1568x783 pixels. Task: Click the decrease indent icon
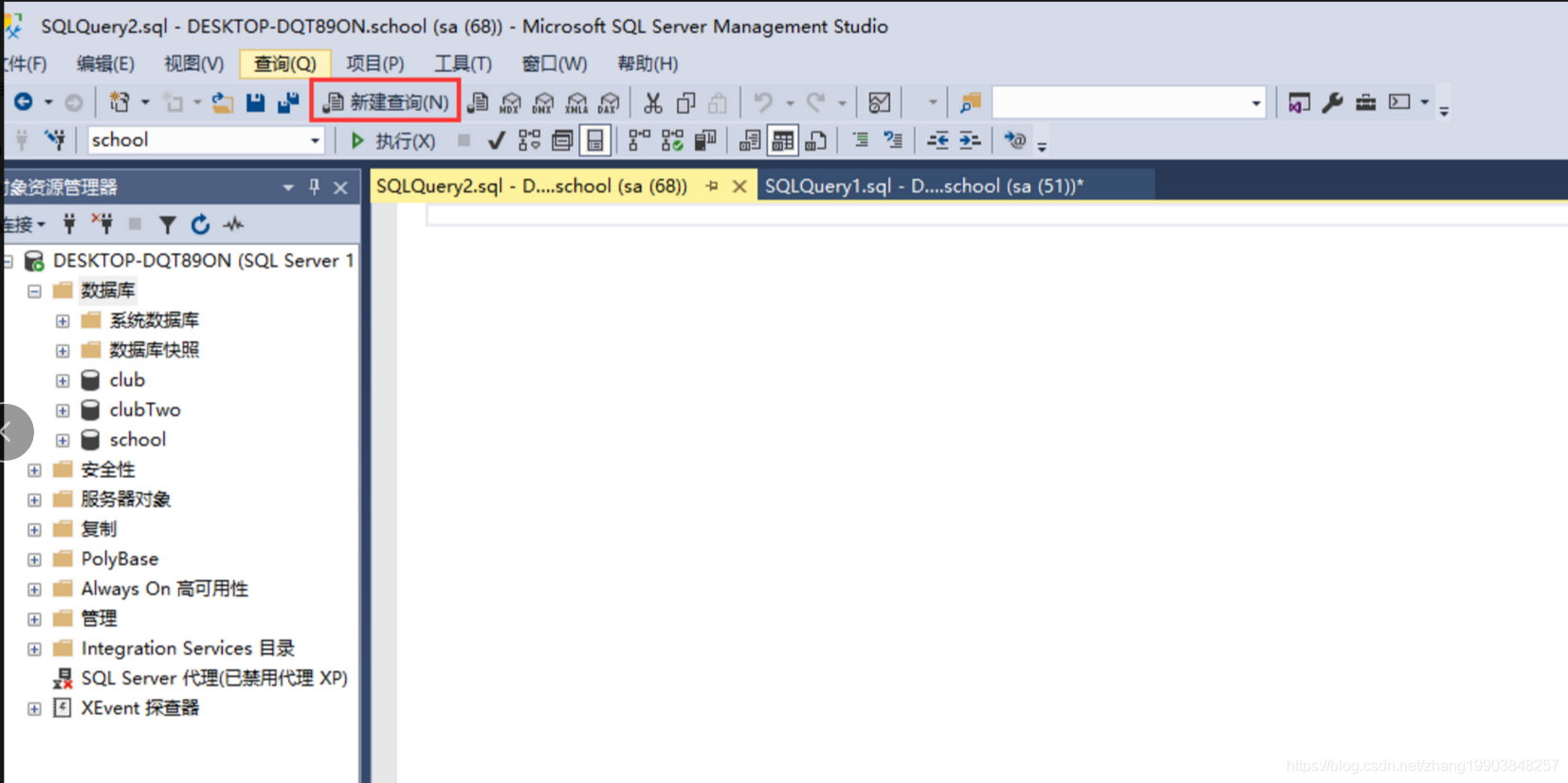938,140
